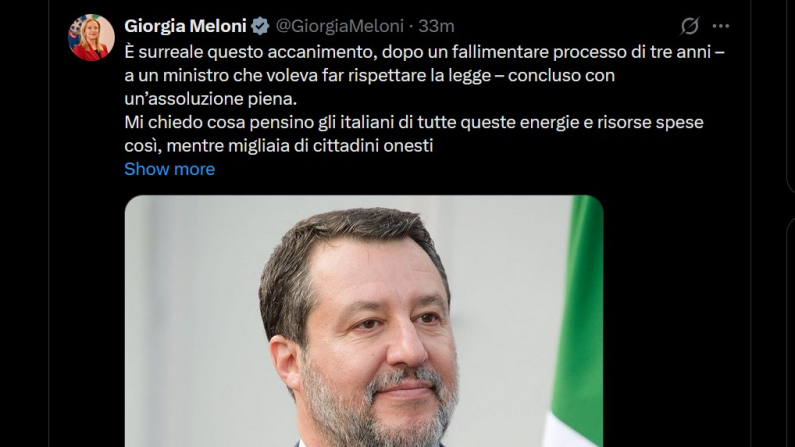Expand tweet with Show more
Viewport: 795px width, 447px height.
pos(169,169)
